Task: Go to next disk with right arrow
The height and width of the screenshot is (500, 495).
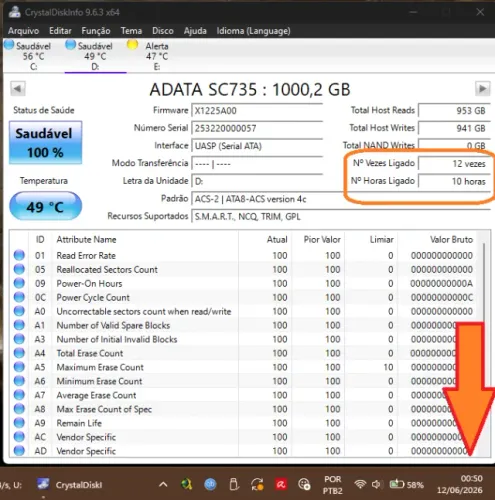Action: point(482,89)
